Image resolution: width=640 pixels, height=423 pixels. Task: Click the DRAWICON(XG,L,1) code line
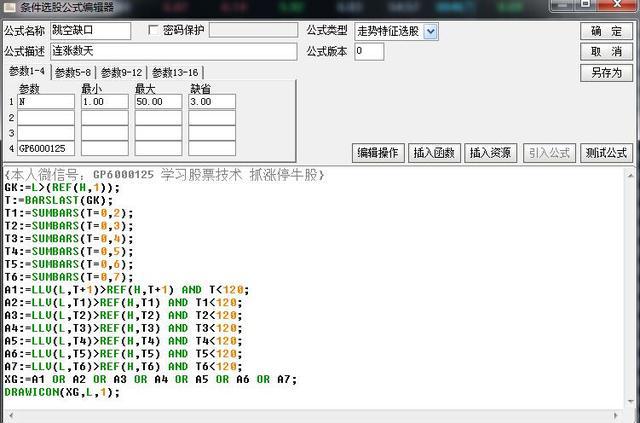[62, 392]
